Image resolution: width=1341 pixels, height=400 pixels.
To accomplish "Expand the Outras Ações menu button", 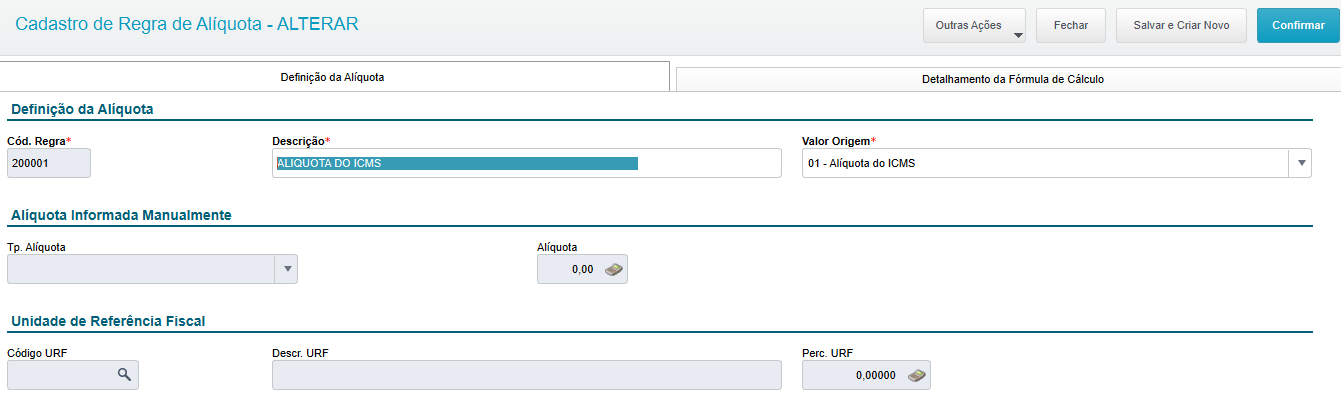I will [975, 26].
